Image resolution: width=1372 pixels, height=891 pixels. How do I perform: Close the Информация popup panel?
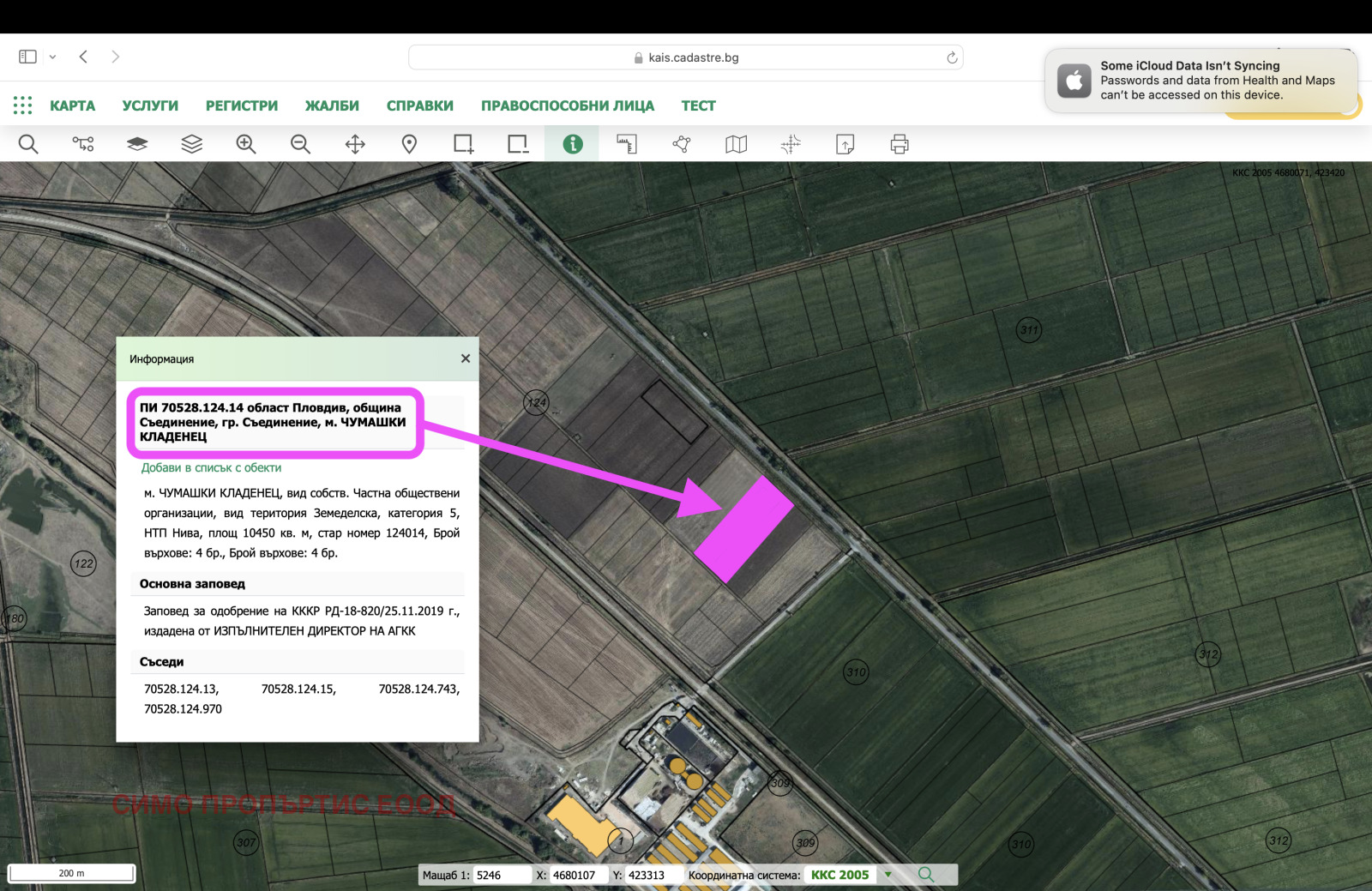click(466, 358)
